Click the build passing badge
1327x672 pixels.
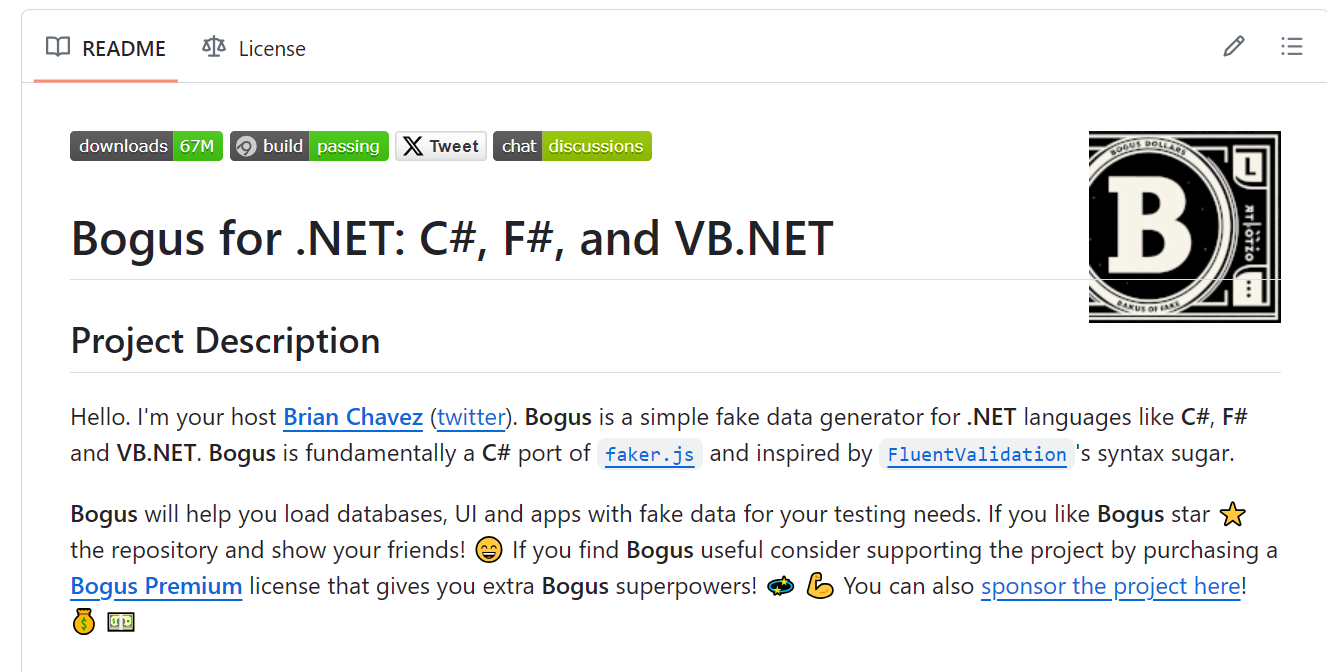[309, 146]
